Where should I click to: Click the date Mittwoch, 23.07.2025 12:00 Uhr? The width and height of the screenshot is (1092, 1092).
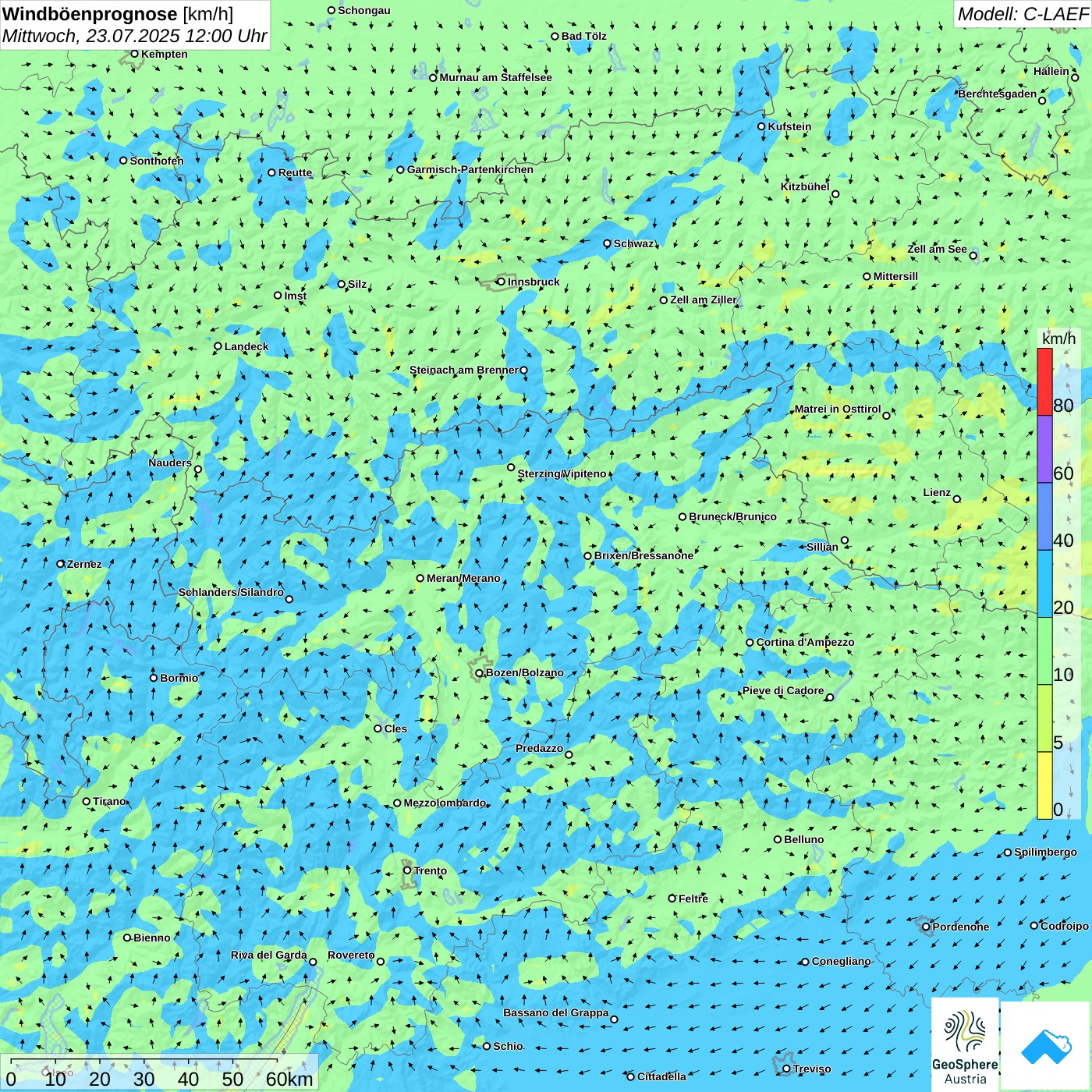pos(134,36)
